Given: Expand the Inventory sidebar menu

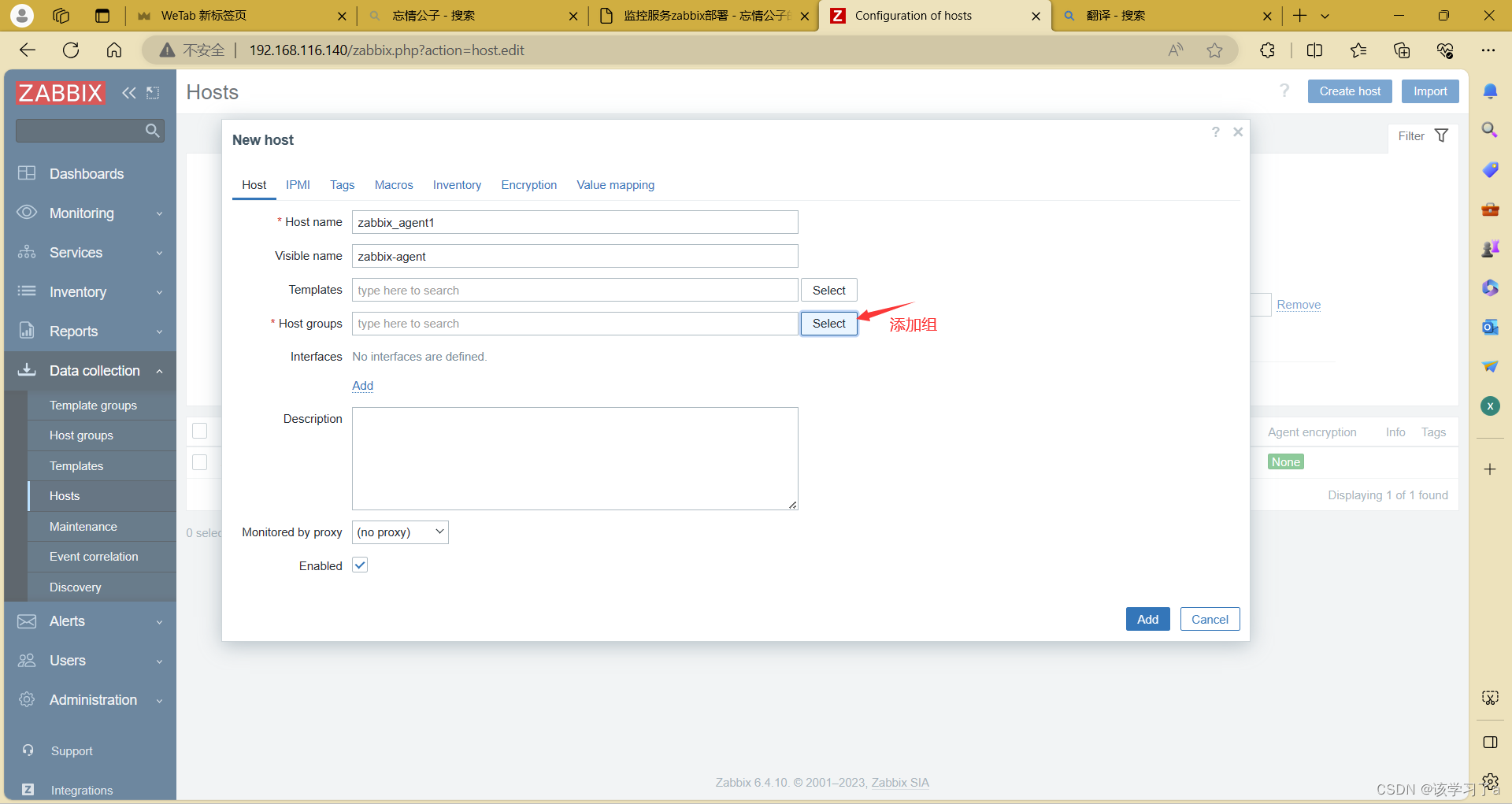Looking at the screenshot, I should tap(90, 291).
